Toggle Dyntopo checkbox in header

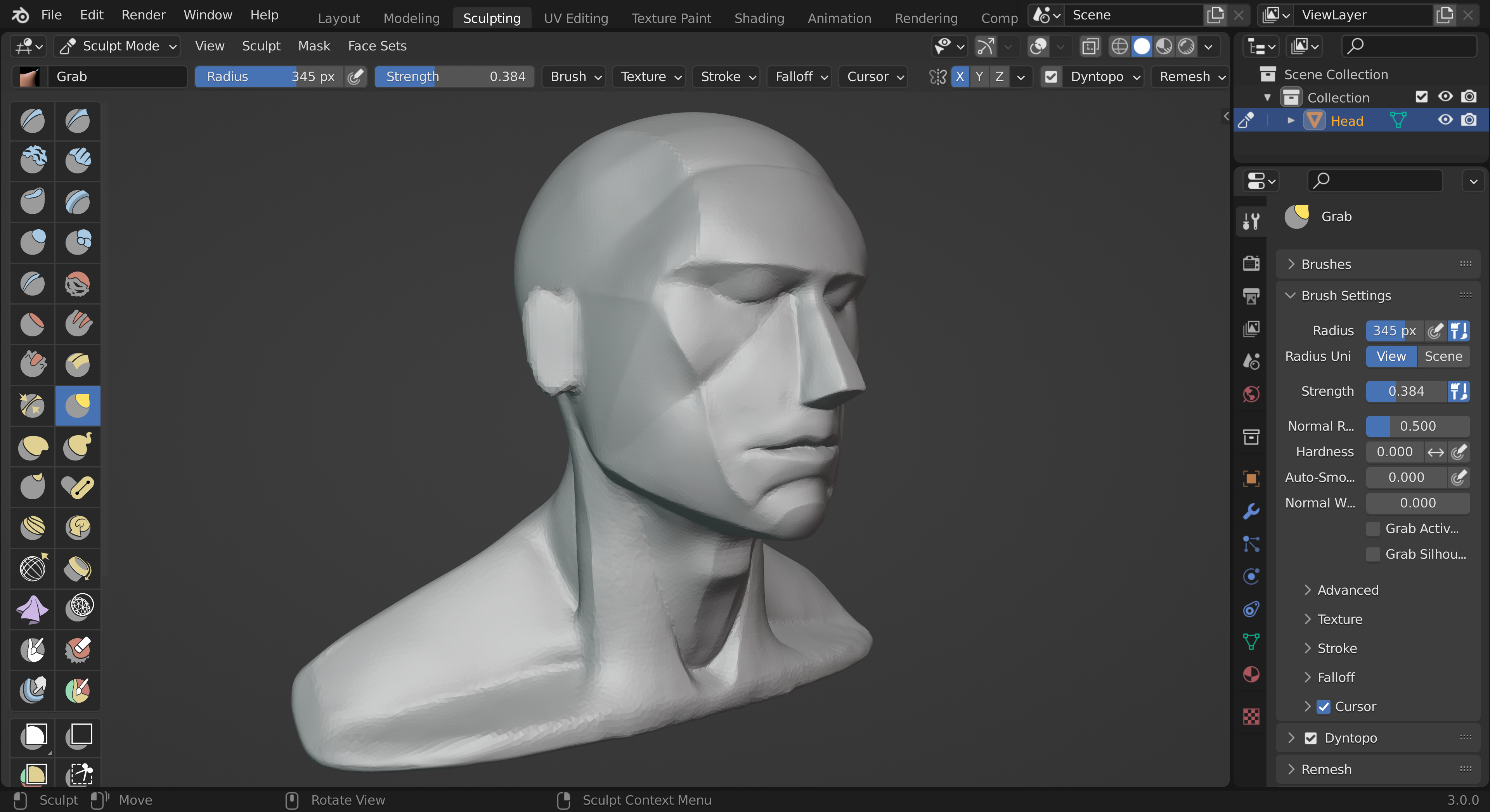pyautogui.click(x=1051, y=76)
